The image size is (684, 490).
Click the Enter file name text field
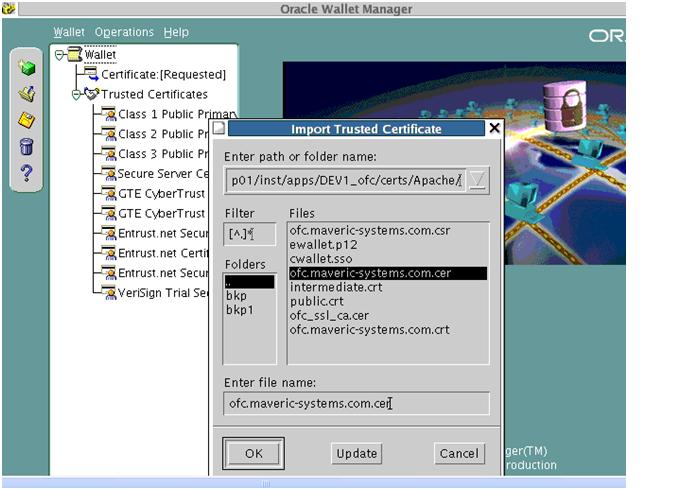click(357, 403)
